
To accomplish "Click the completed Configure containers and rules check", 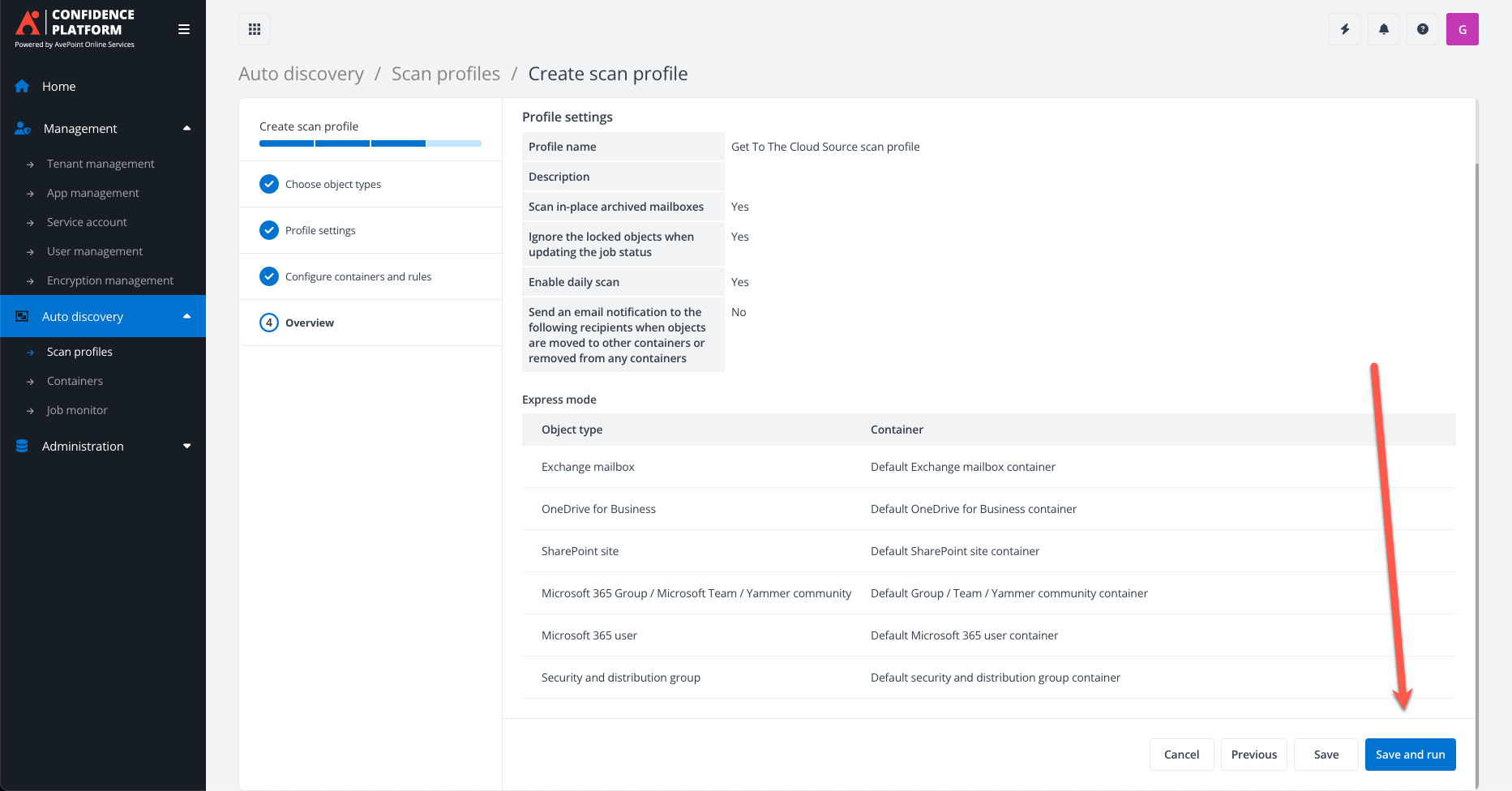I will [x=269, y=276].
